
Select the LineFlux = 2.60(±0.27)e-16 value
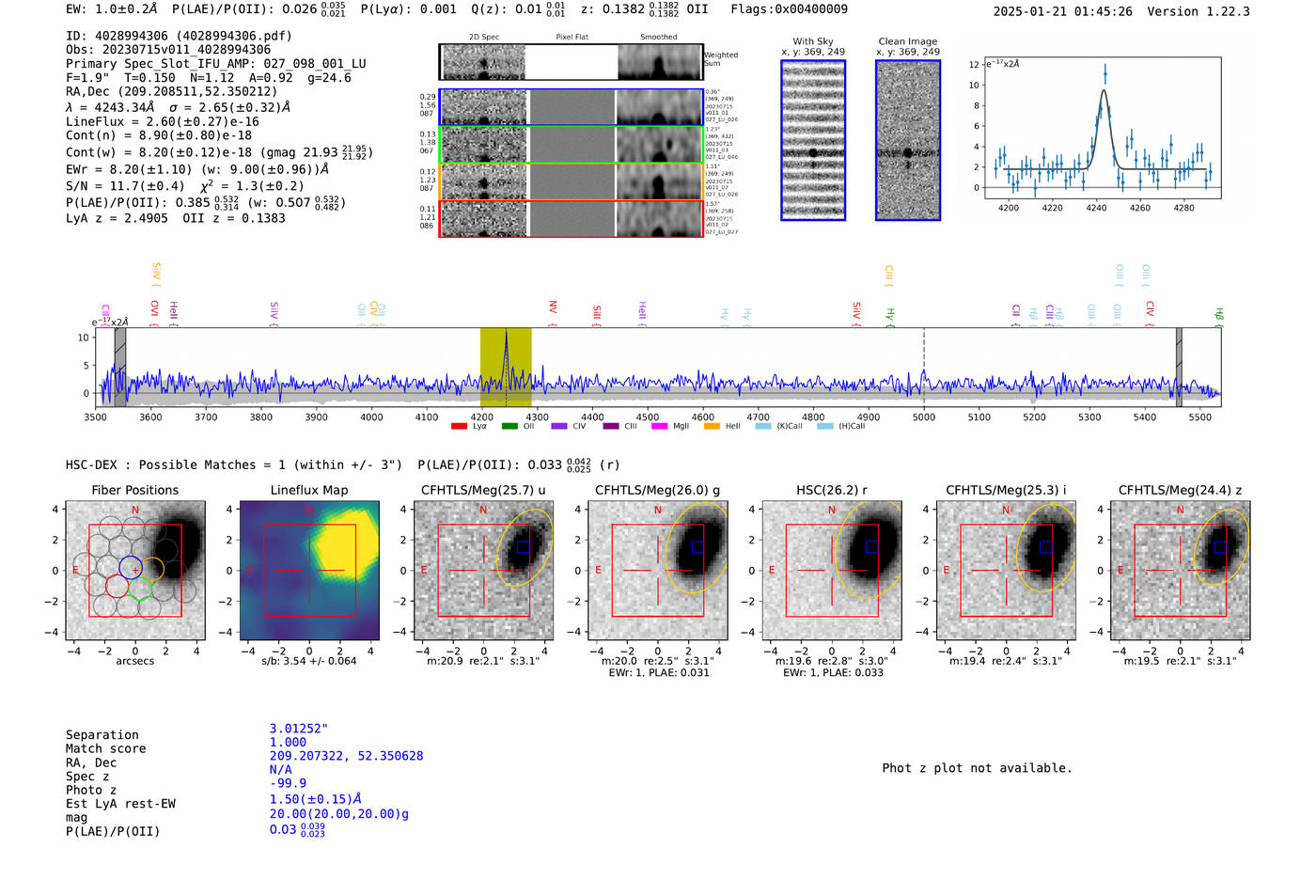163,121
